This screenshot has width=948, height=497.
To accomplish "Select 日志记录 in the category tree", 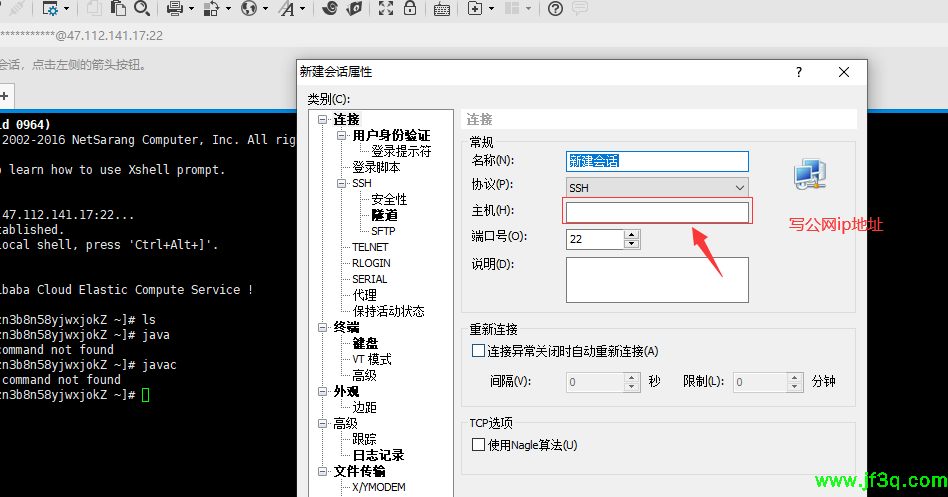I will pos(378,455).
